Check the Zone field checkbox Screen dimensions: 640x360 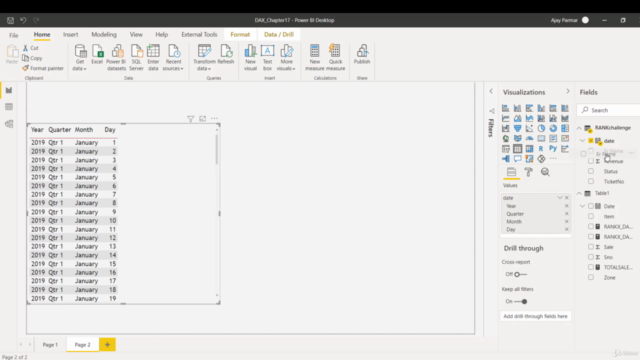591,277
